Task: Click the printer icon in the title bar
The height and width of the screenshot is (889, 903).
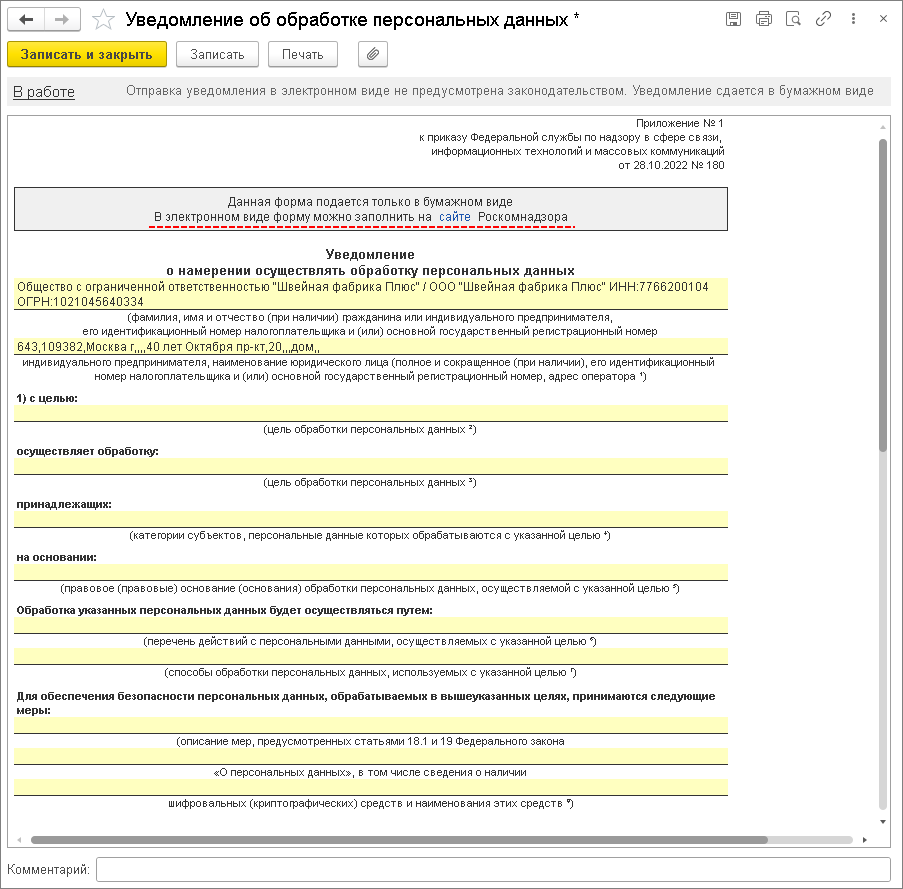Action: click(764, 19)
